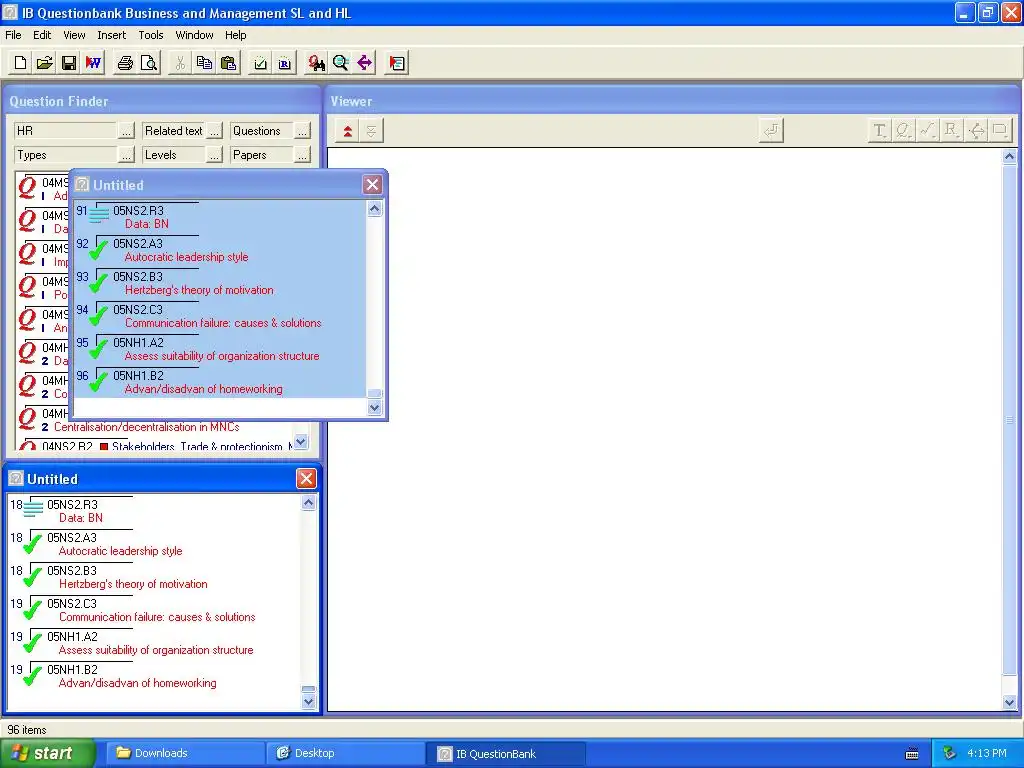The image size is (1024, 768).
Task: Click the Paste clipboard icon
Action: coord(229,63)
